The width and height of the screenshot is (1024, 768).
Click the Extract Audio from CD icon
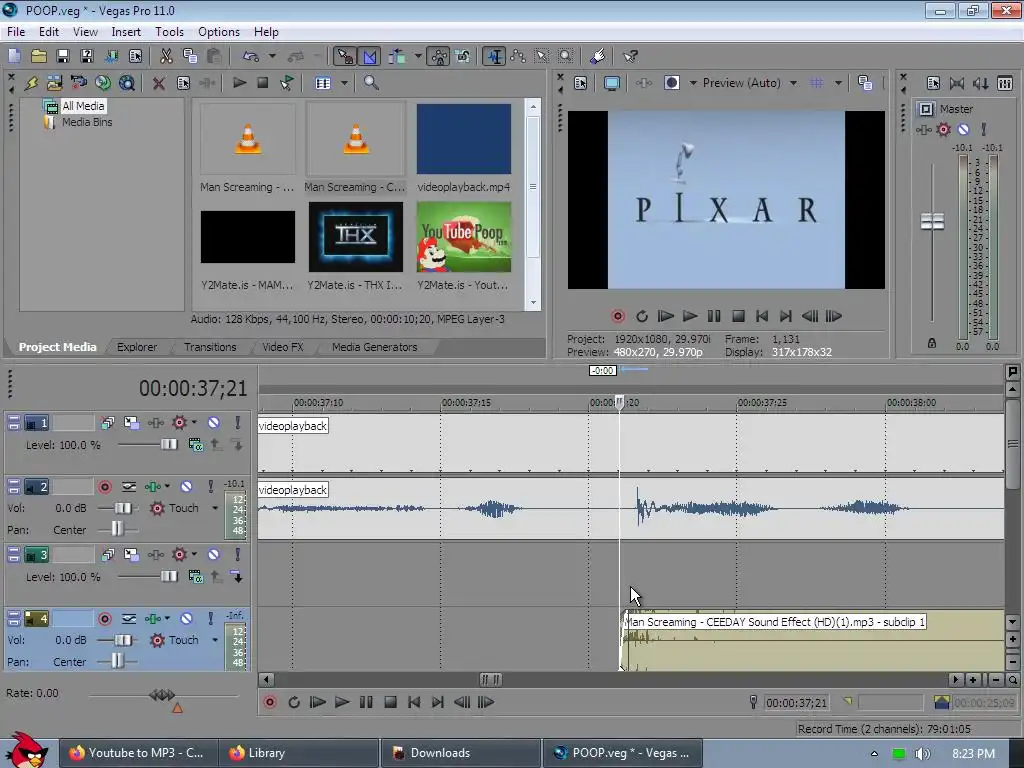click(x=103, y=83)
